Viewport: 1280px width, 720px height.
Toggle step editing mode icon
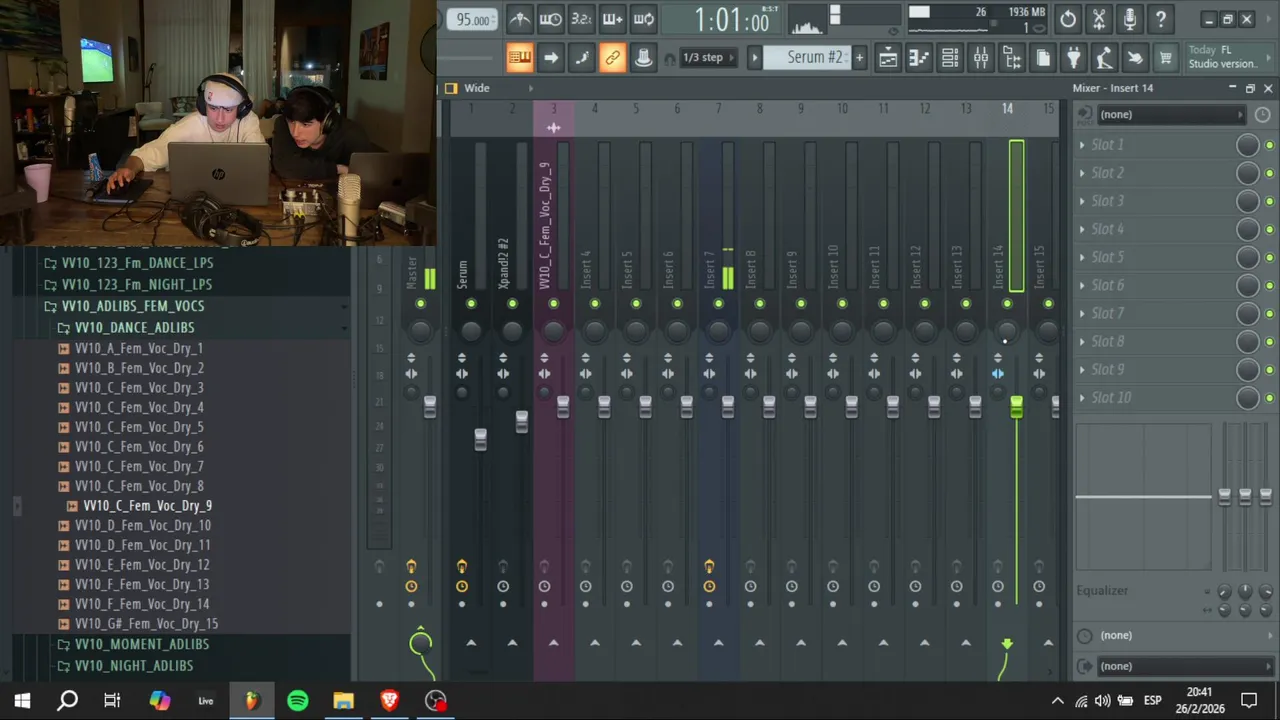pos(581,58)
